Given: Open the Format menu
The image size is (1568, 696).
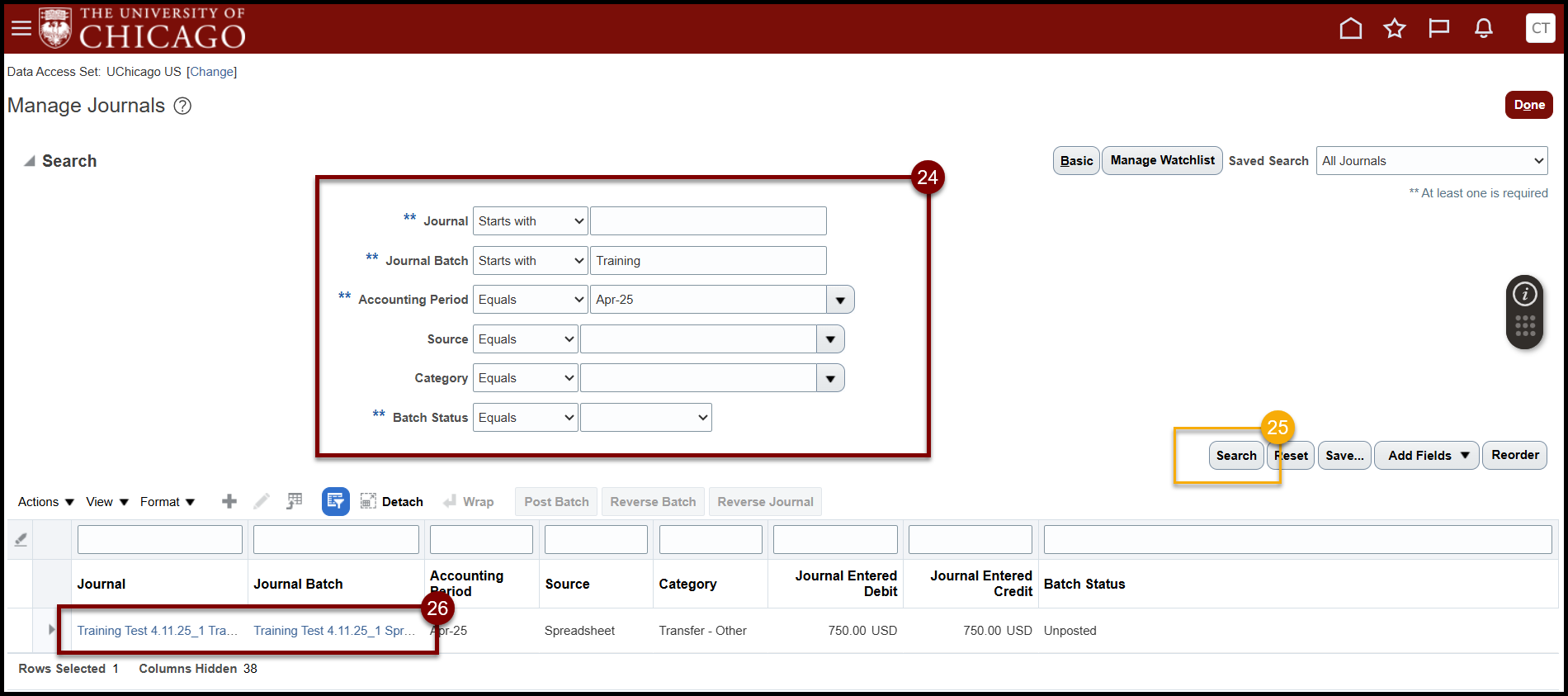Looking at the screenshot, I should (x=167, y=502).
